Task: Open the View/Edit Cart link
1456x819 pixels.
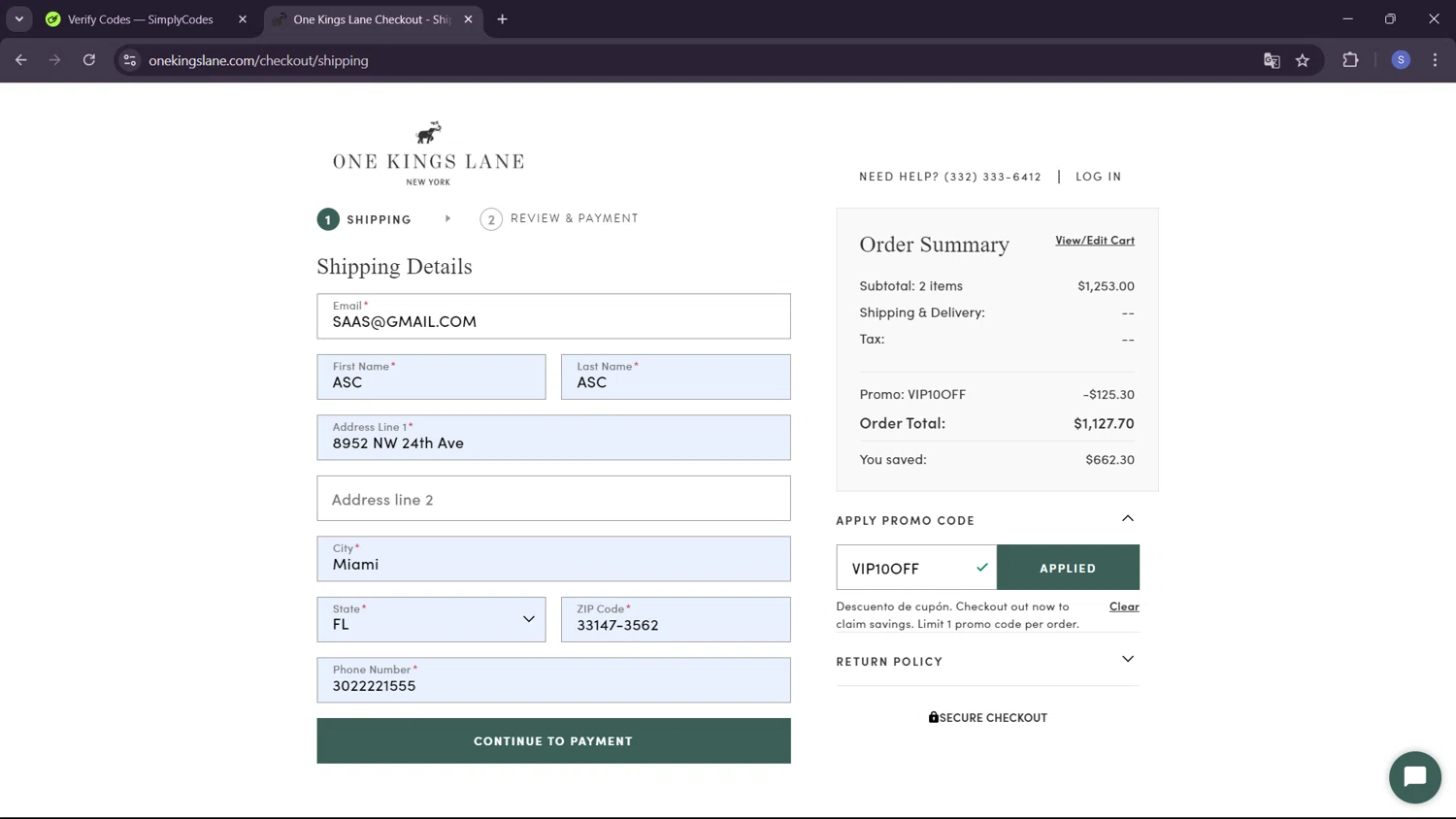Action: (1095, 241)
